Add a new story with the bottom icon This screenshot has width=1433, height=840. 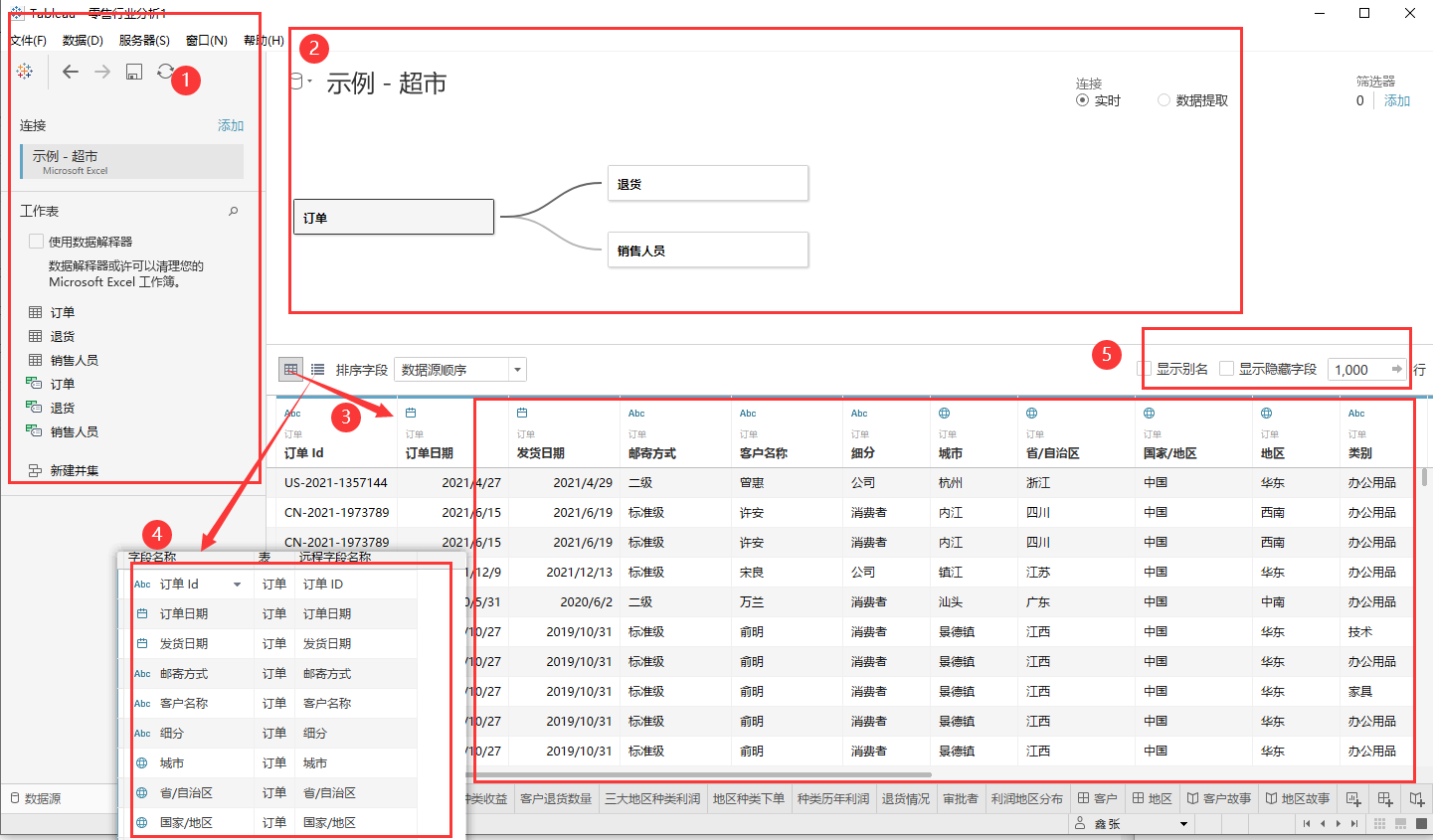coord(1417,798)
